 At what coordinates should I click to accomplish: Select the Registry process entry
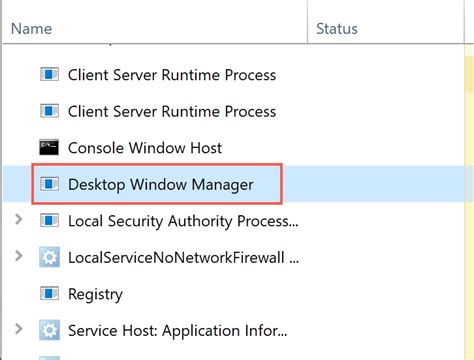(x=95, y=294)
